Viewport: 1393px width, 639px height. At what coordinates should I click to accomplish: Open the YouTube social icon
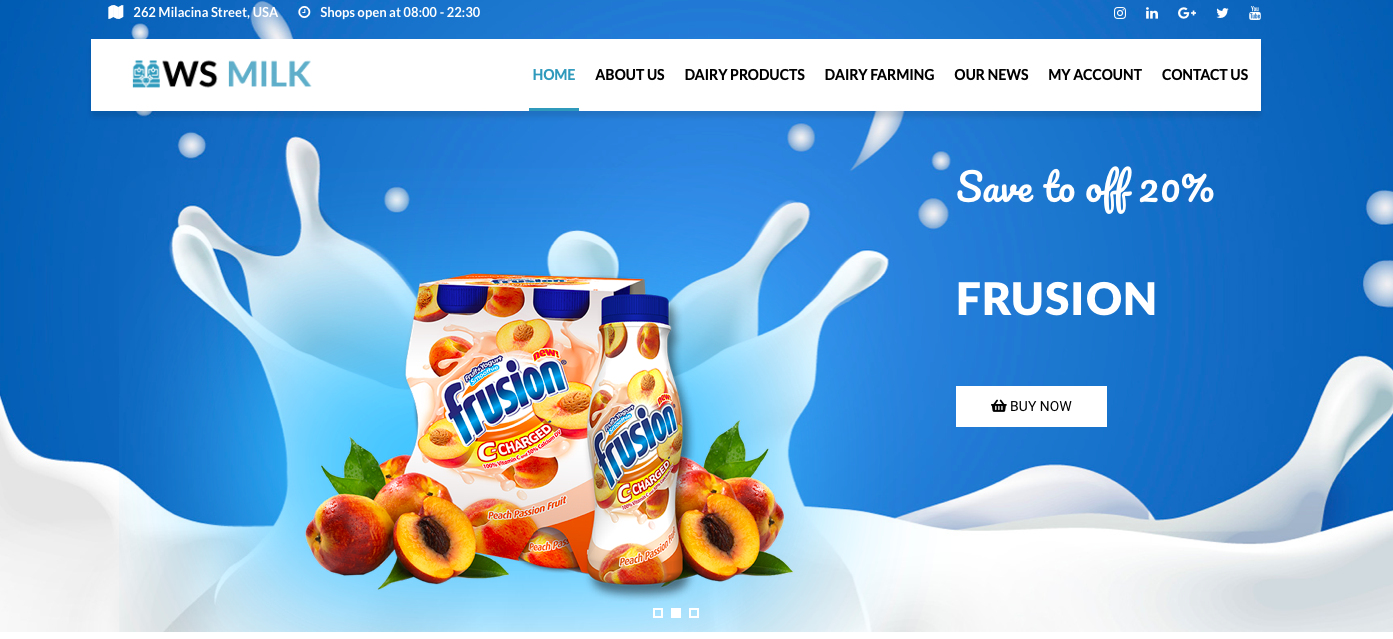click(1255, 13)
